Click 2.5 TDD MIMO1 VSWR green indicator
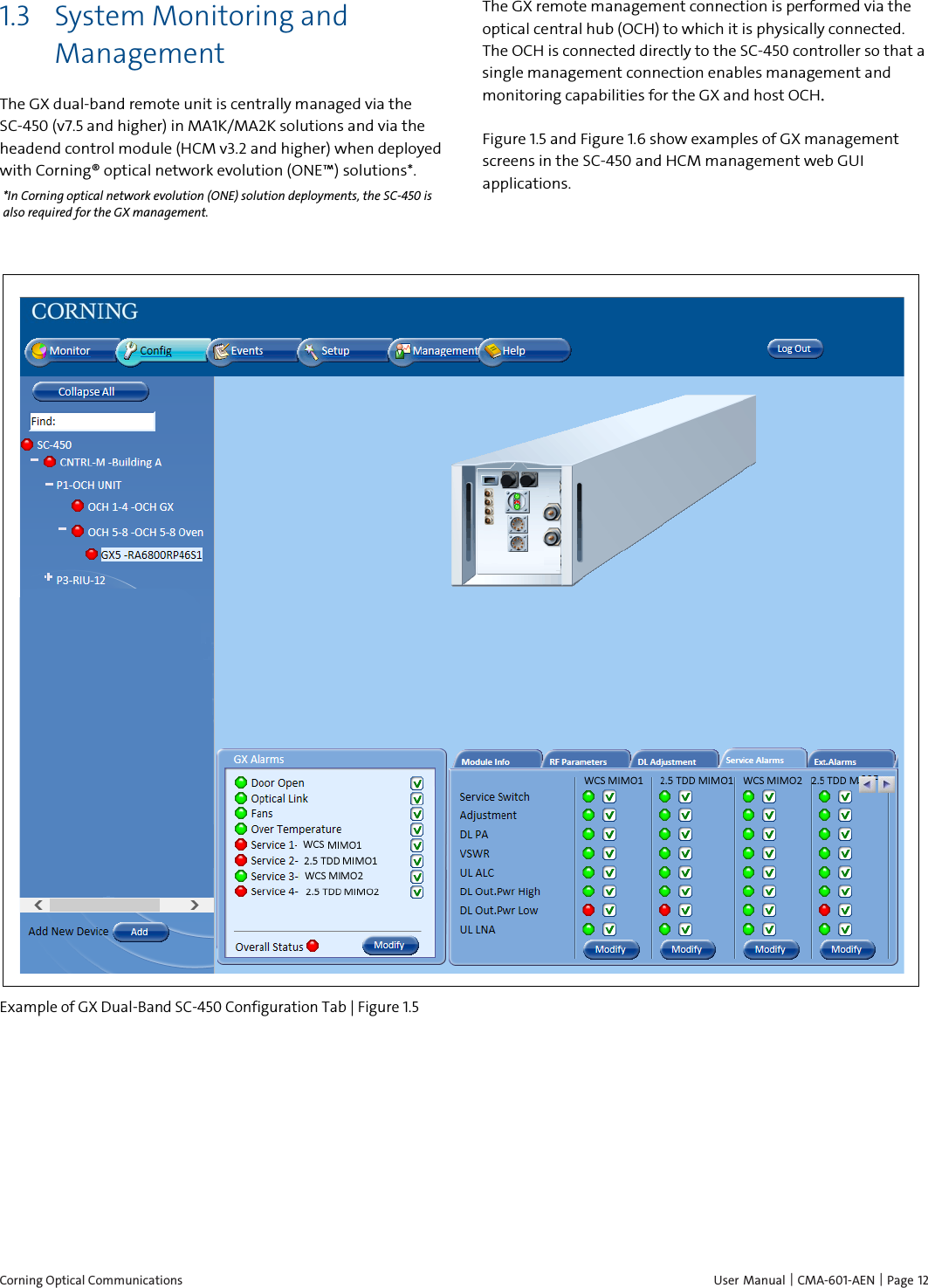Viewport: 928px width, 1288px height. tap(664, 853)
